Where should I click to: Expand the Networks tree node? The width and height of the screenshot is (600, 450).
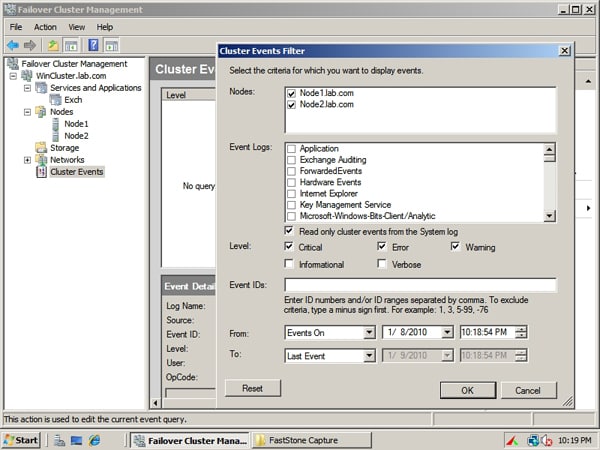[27, 160]
